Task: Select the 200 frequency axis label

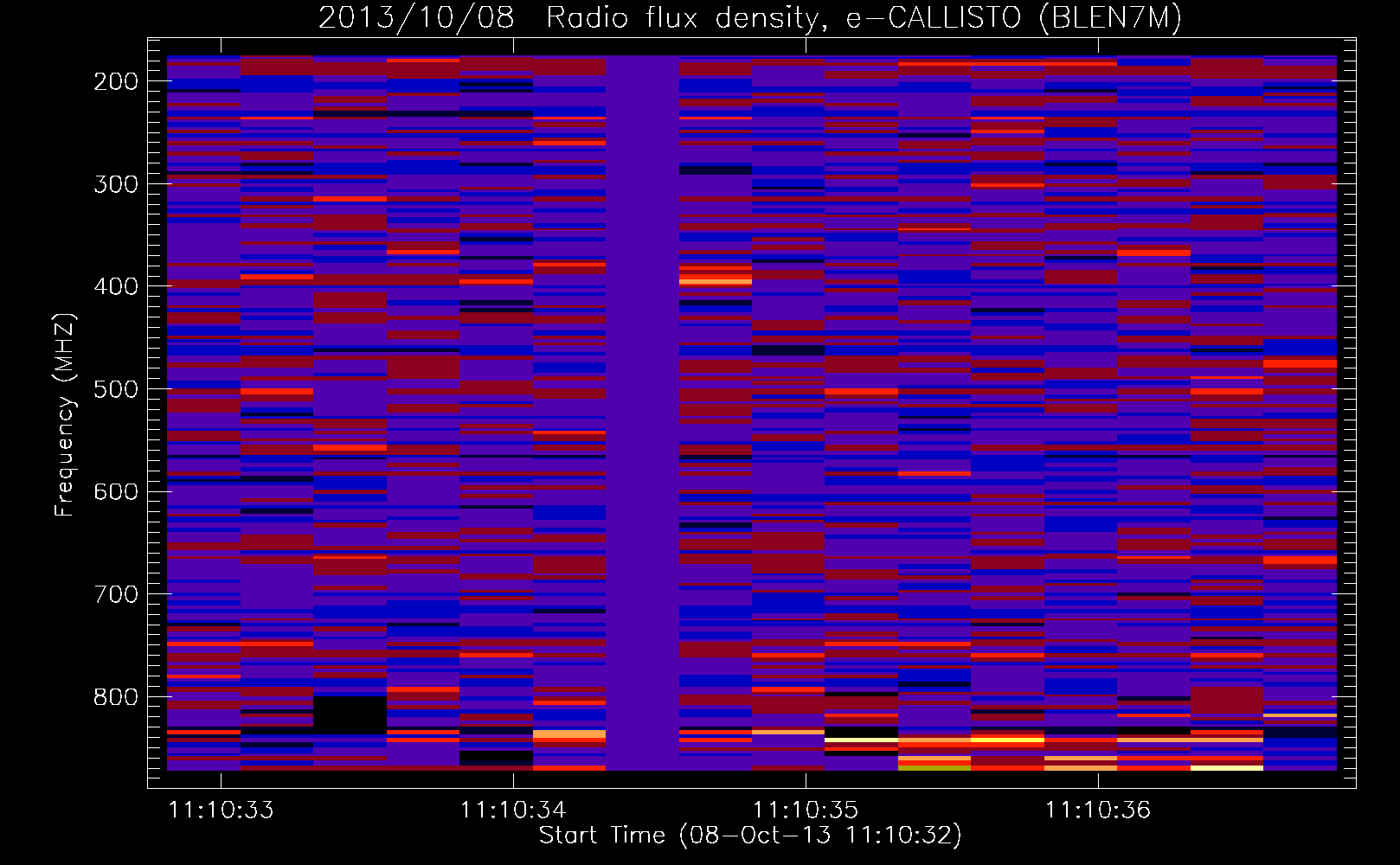Action: point(116,81)
